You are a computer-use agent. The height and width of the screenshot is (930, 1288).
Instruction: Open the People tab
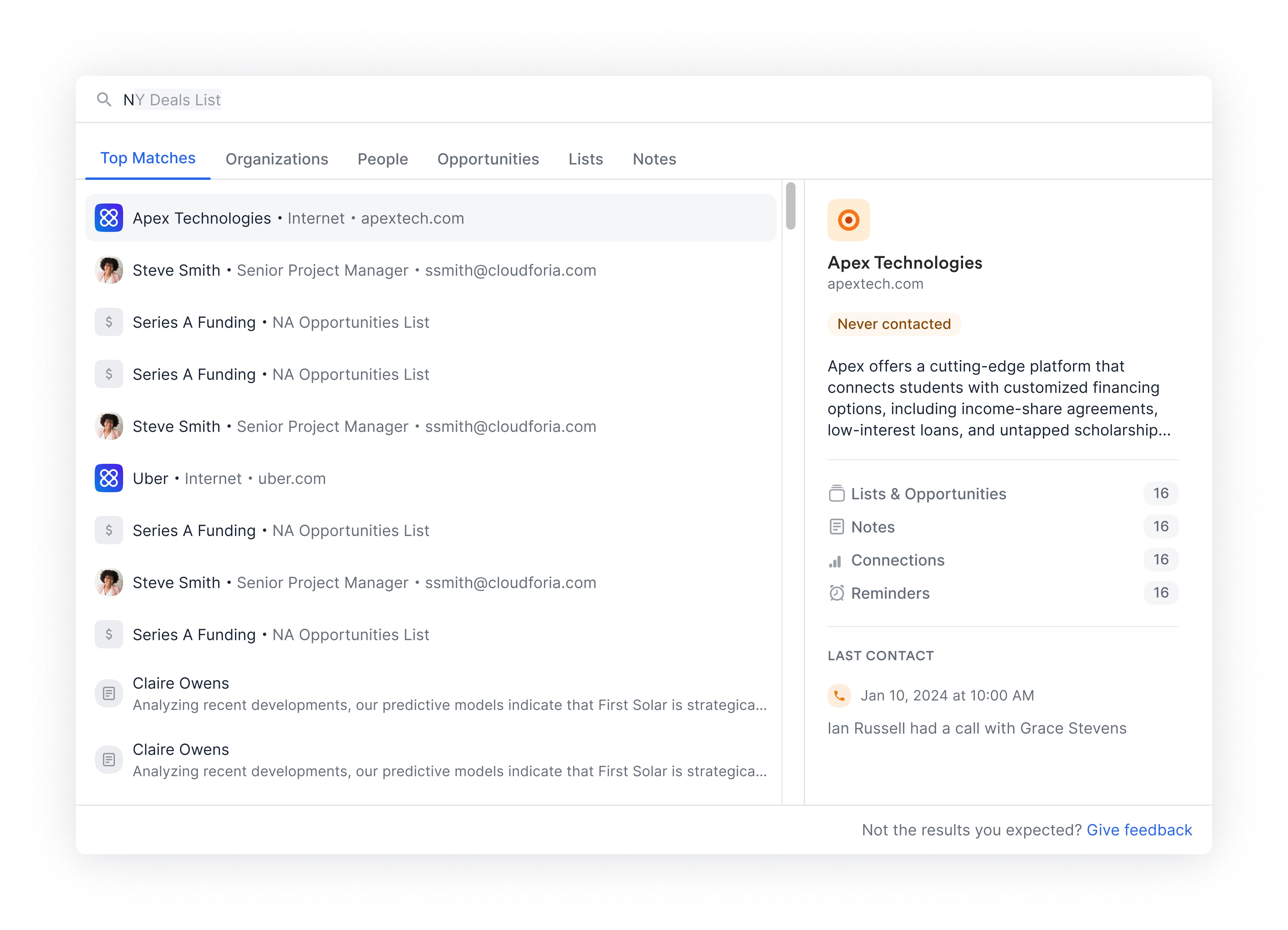coord(382,159)
